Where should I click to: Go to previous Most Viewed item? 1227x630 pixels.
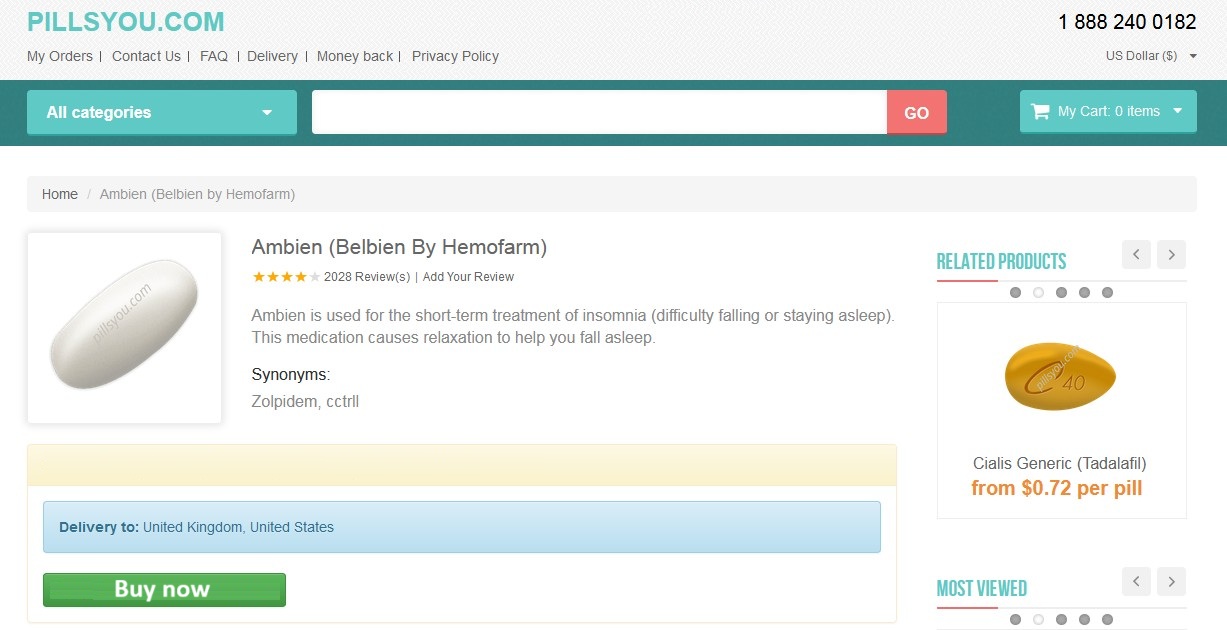pos(1136,581)
